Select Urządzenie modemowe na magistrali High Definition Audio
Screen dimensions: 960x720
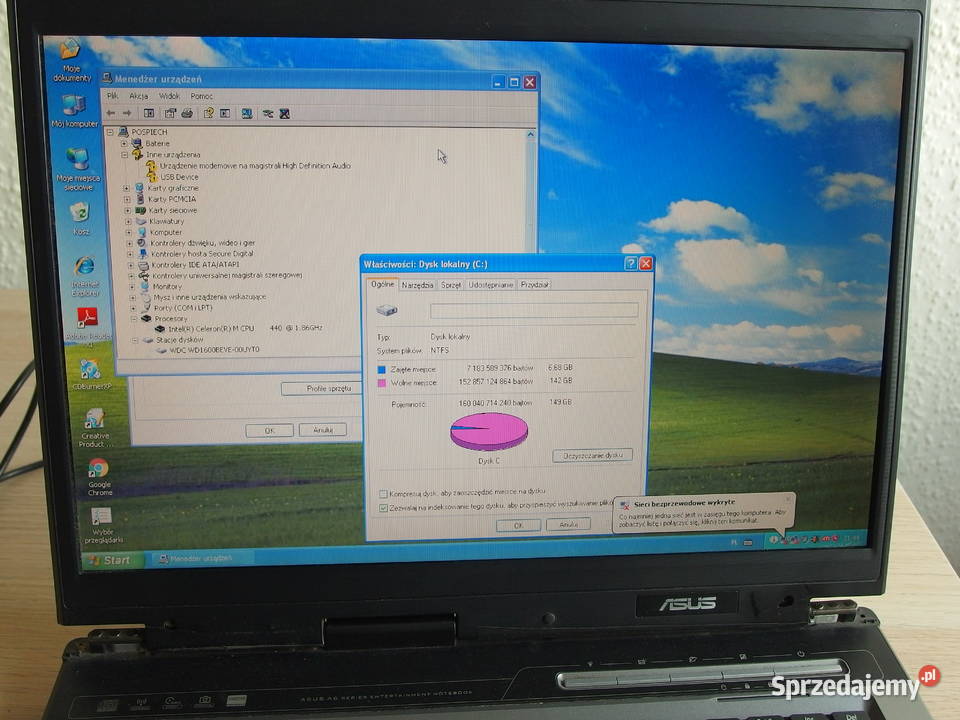(255, 165)
